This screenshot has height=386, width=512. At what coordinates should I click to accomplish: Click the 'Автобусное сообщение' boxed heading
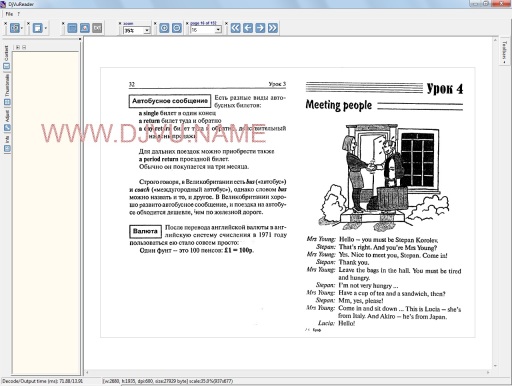pyautogui.click(x=170, y=101)
